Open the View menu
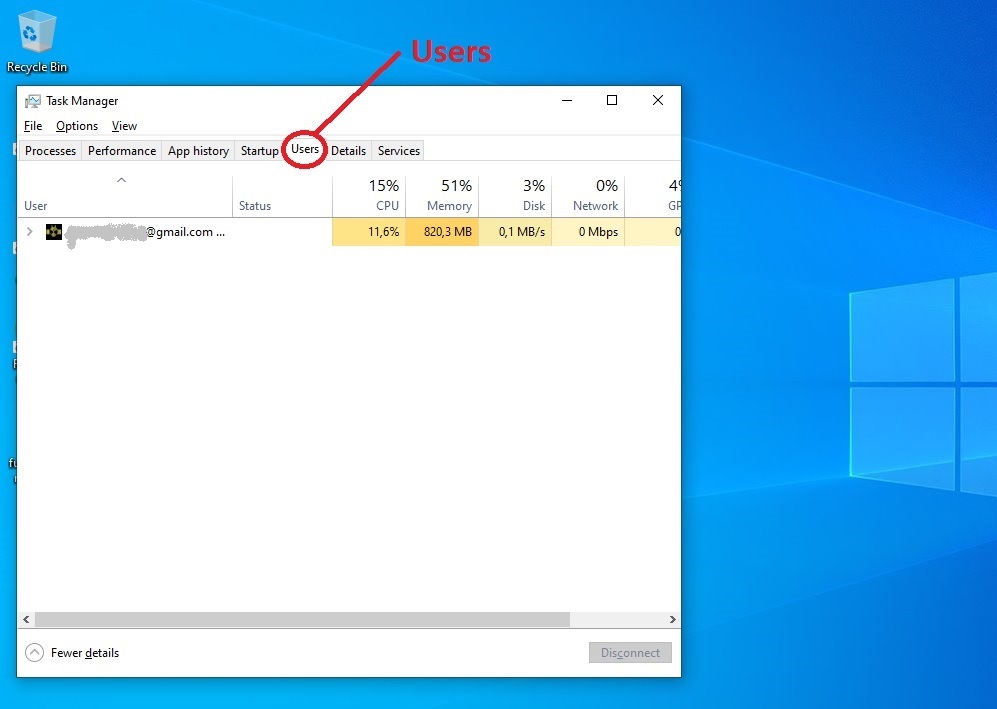The image size is (997, 709). coord(124,126)
